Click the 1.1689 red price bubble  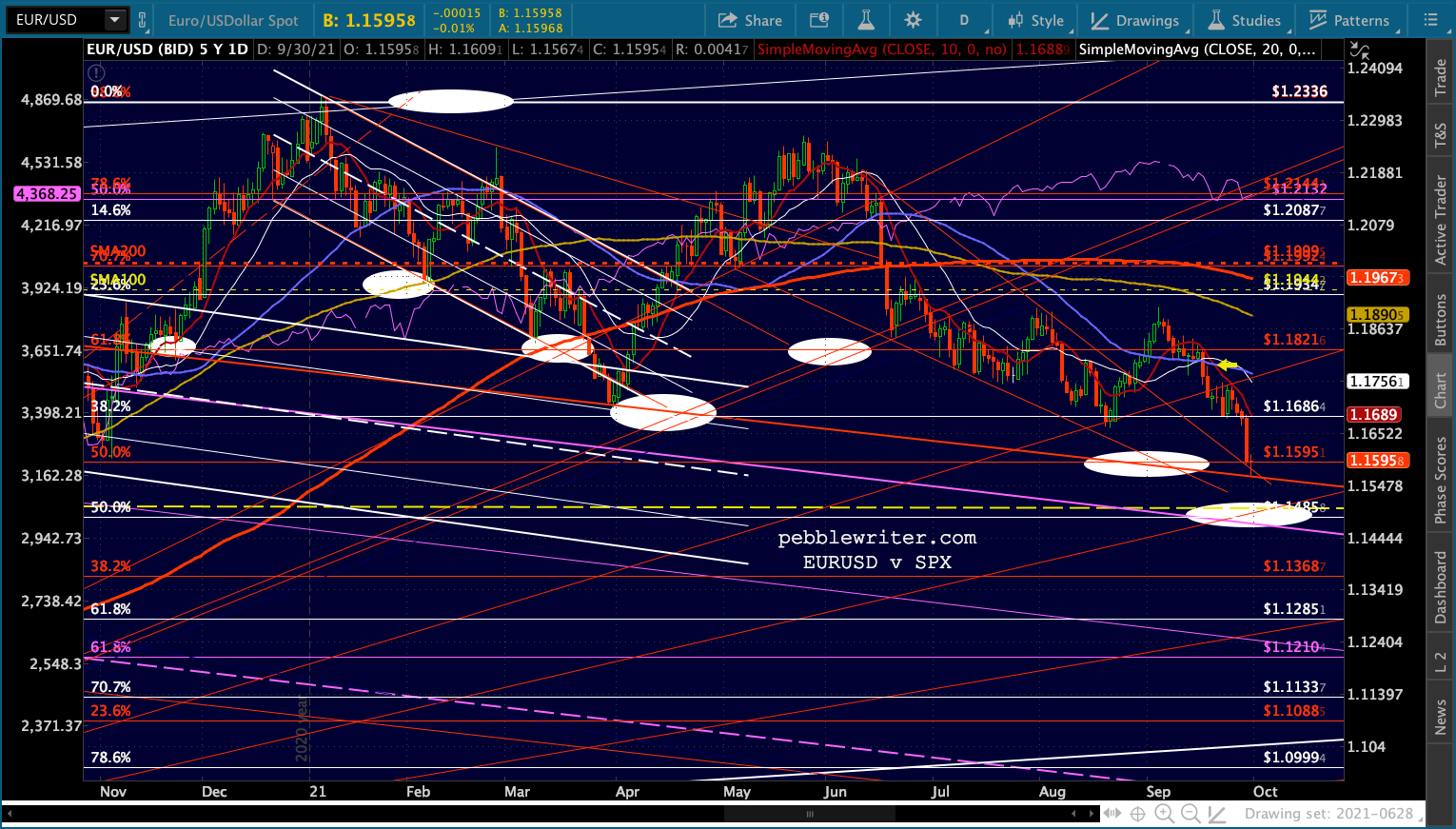click(1373, 415)
